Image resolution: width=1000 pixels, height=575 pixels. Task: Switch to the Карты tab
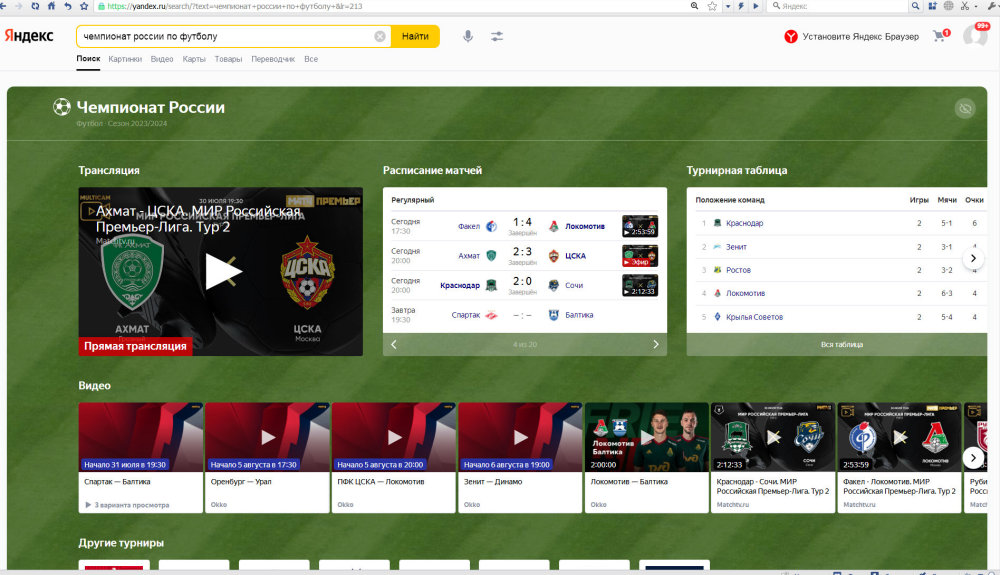[x=194, y=59]
